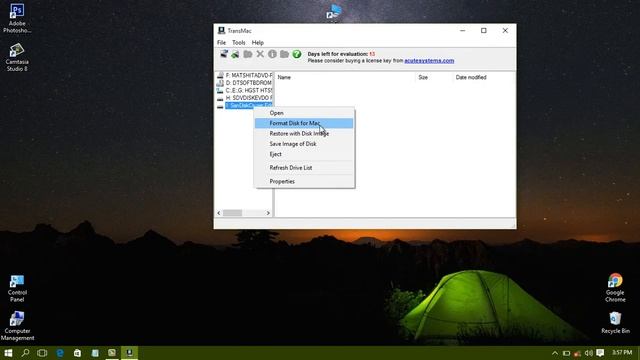
Task: Sort by the Size column header
Action: (434, 77)
